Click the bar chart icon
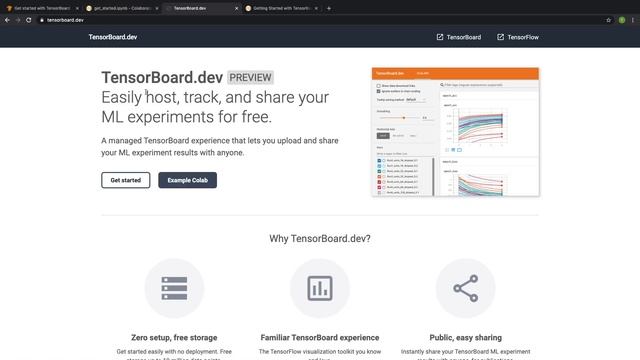This screenshot has height=360, width=640. (x=320, y=288)
